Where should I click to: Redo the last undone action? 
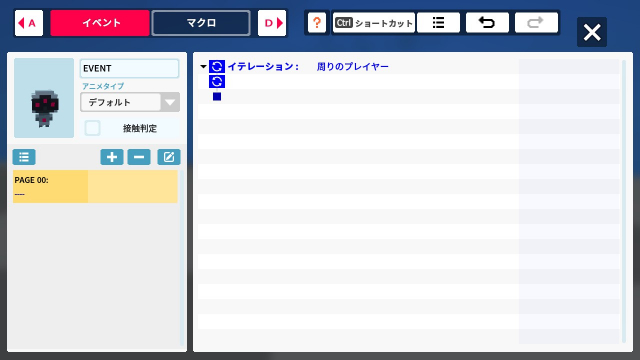(536, 22)
